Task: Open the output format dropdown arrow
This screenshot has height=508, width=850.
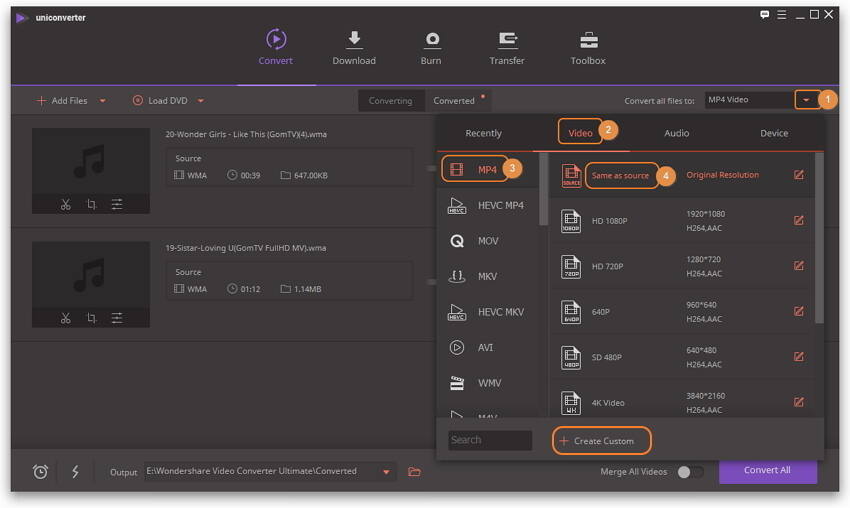Action: (x=807, y=100)
